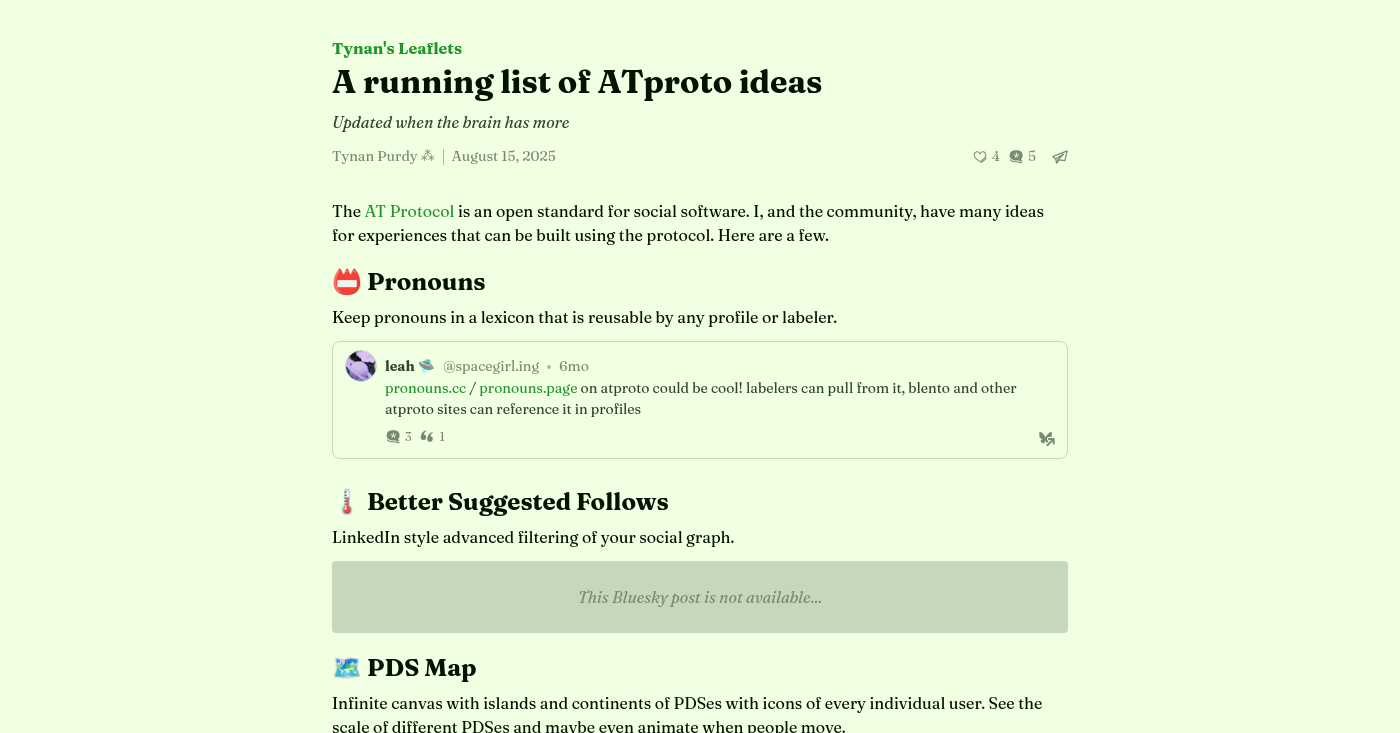The image size is (1400, 733).
Task: Open the pronouns.page link
Action: click(x=528, y=388)
